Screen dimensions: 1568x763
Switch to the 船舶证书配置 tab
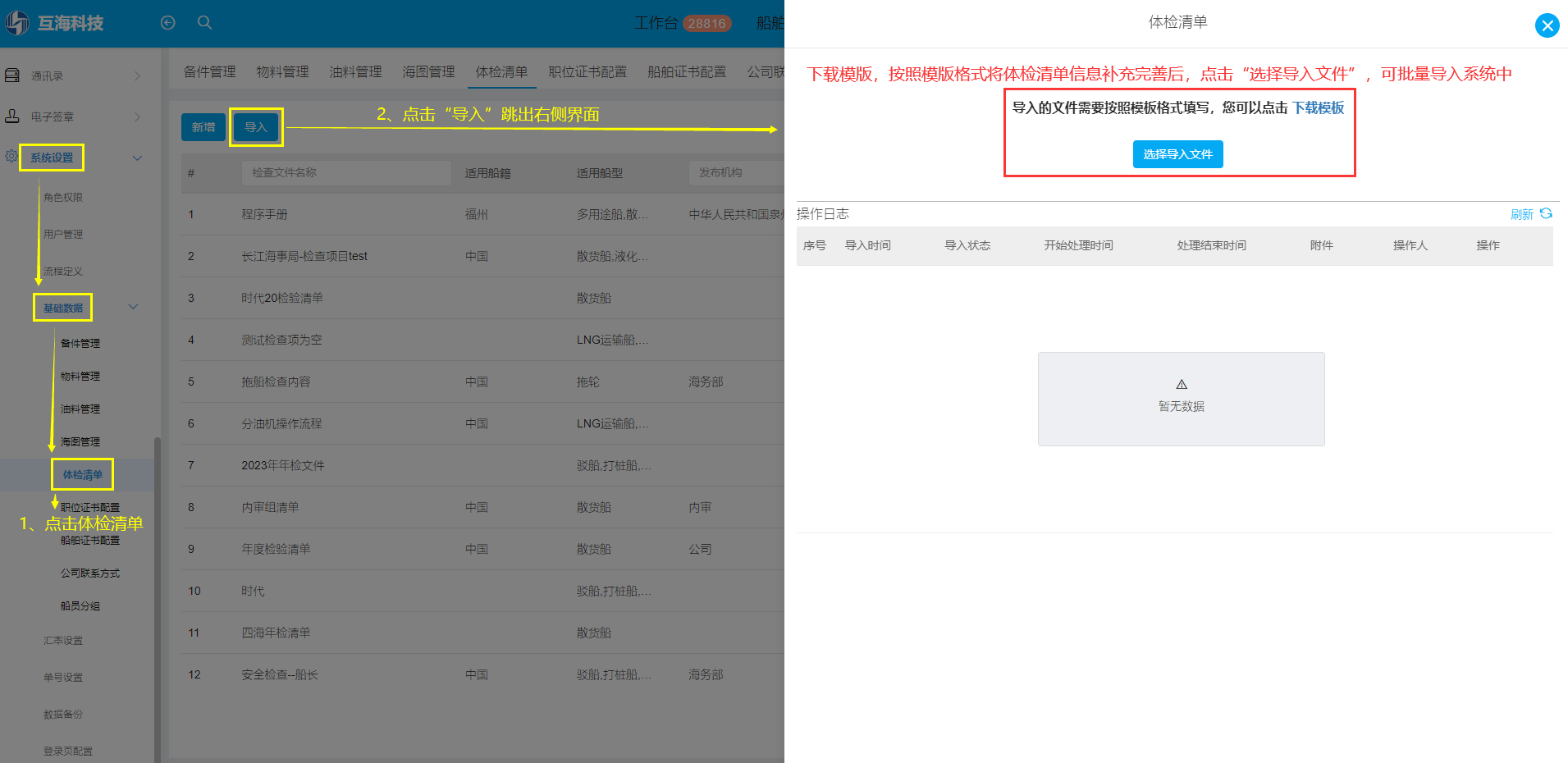click(x=687, y=71)
